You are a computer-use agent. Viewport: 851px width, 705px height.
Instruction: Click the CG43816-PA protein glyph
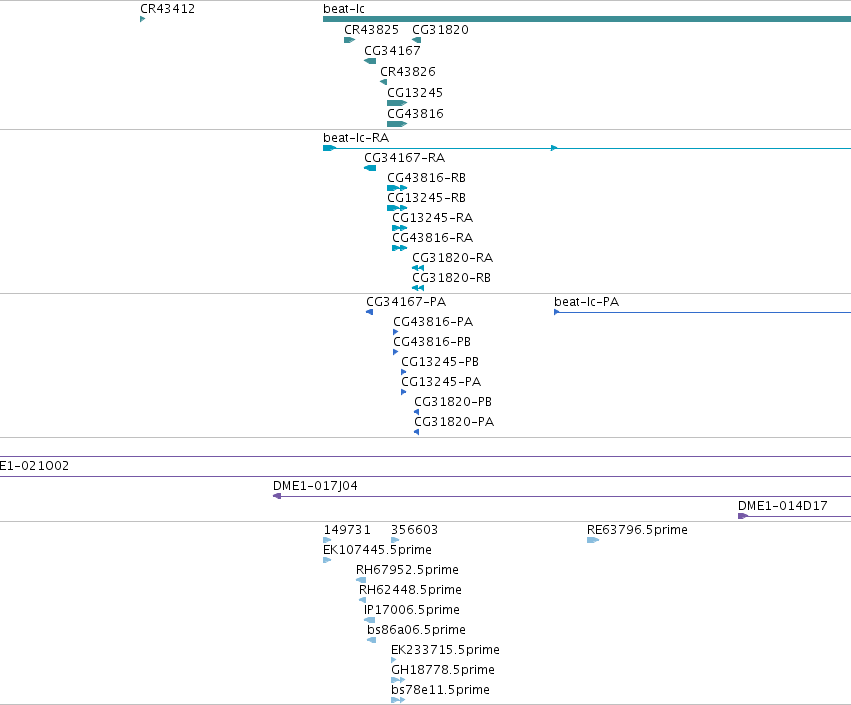pos(396,332)
